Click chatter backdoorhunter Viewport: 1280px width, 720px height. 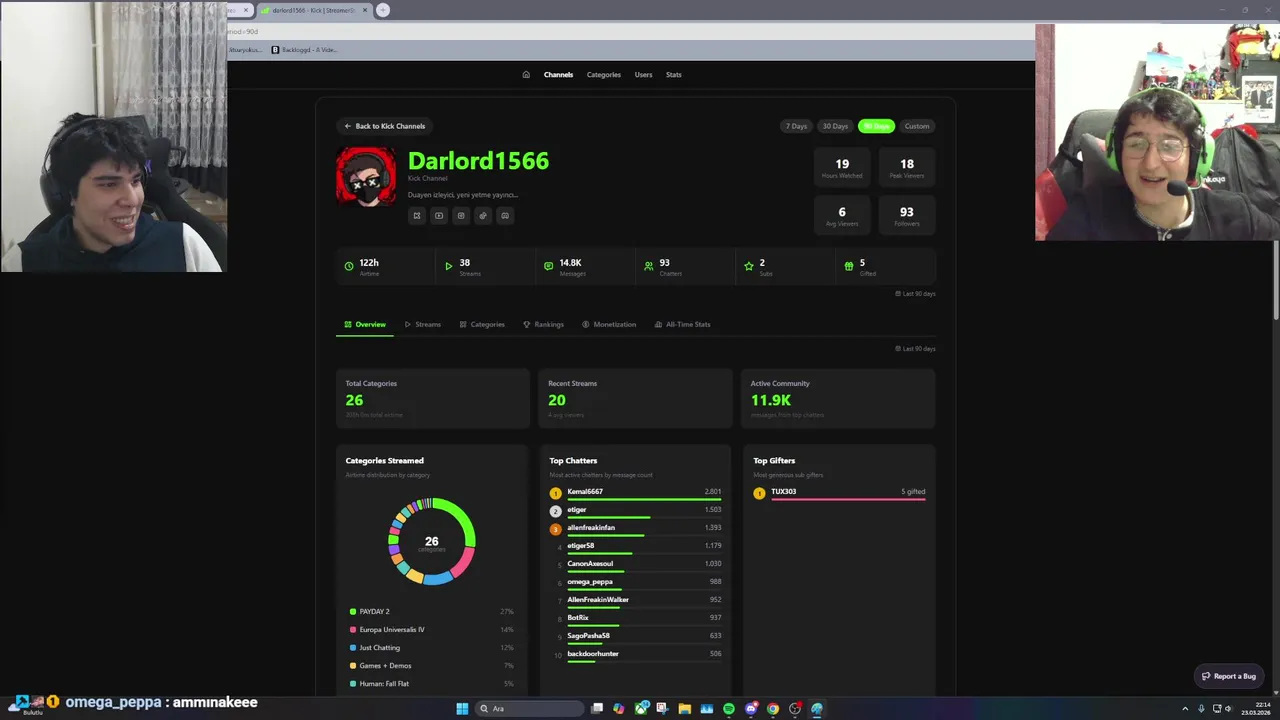point(593,653)
